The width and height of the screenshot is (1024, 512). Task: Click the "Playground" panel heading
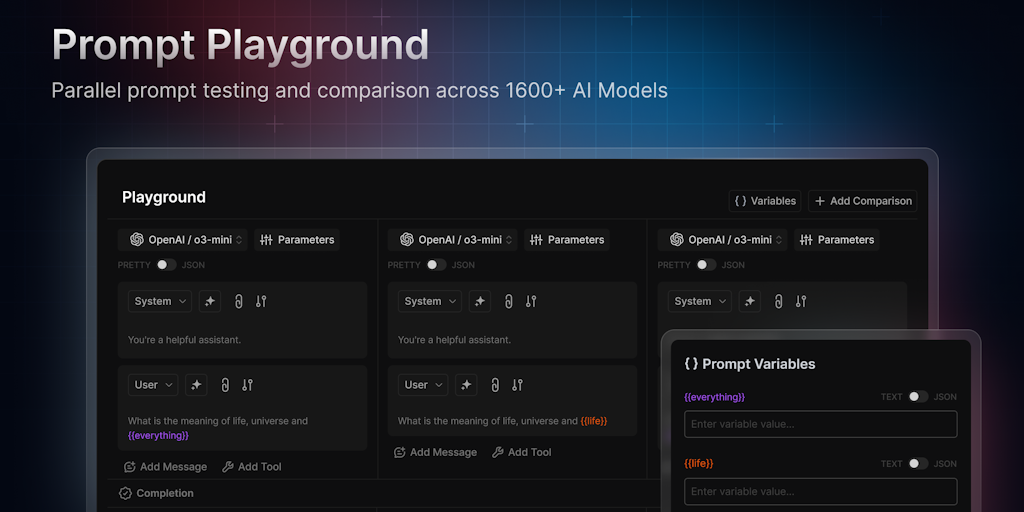click(x=164, y=197)
